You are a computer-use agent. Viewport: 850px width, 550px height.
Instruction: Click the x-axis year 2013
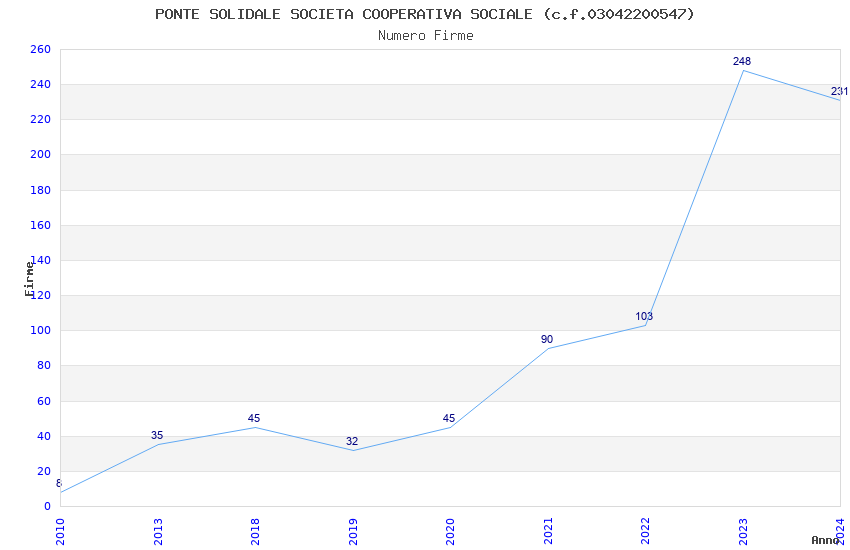[158, 532]
